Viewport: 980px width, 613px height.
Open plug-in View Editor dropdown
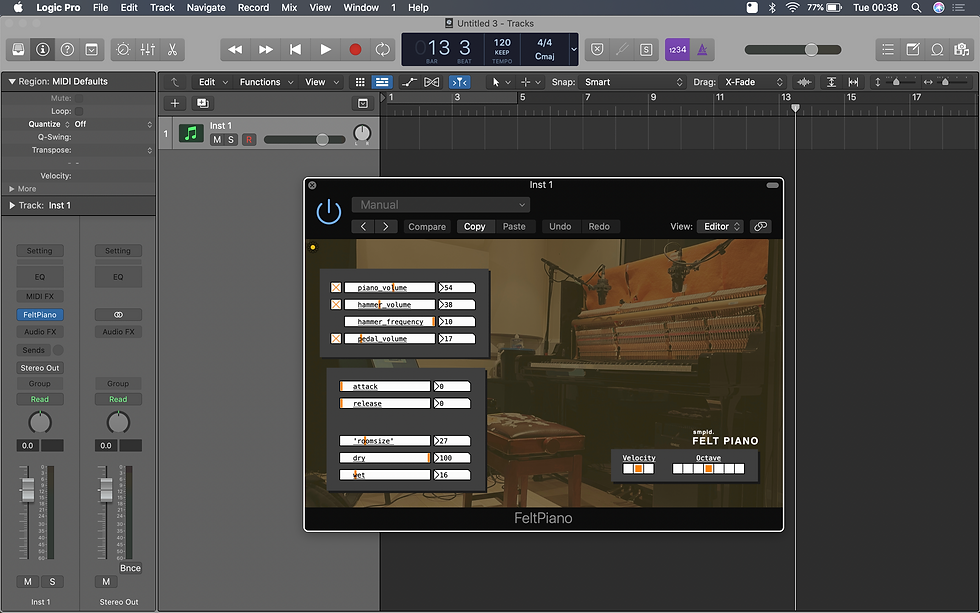coord(720,226)
